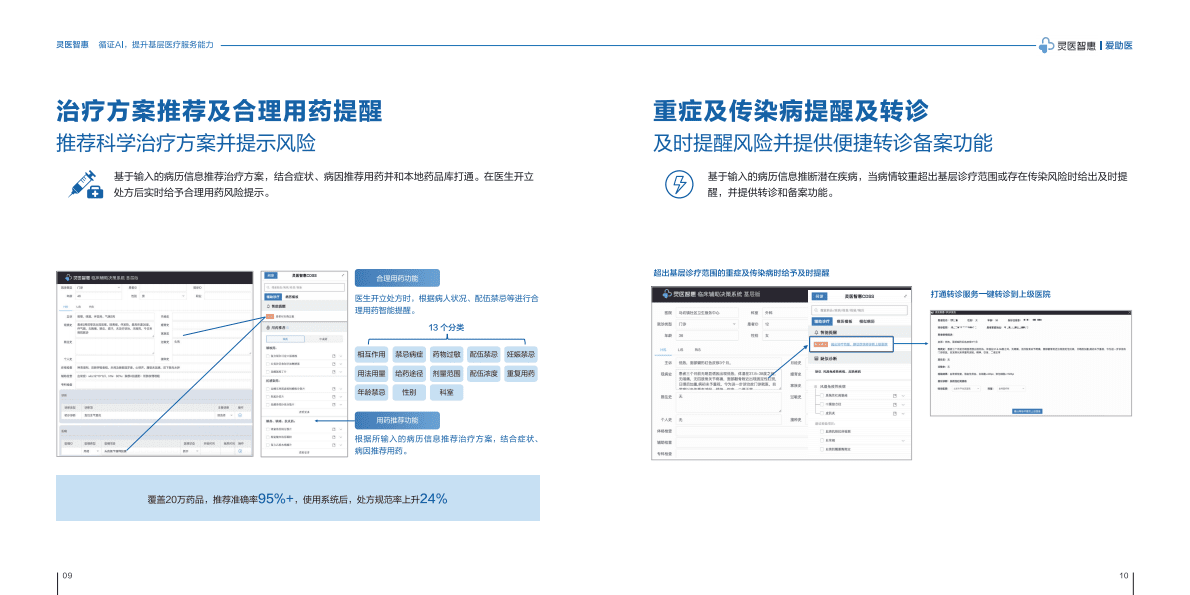Viewport: 1190px width, 595px height.
Task: Click the 灵医智惠 cross logo at top right
Action: click(1043, 45)
